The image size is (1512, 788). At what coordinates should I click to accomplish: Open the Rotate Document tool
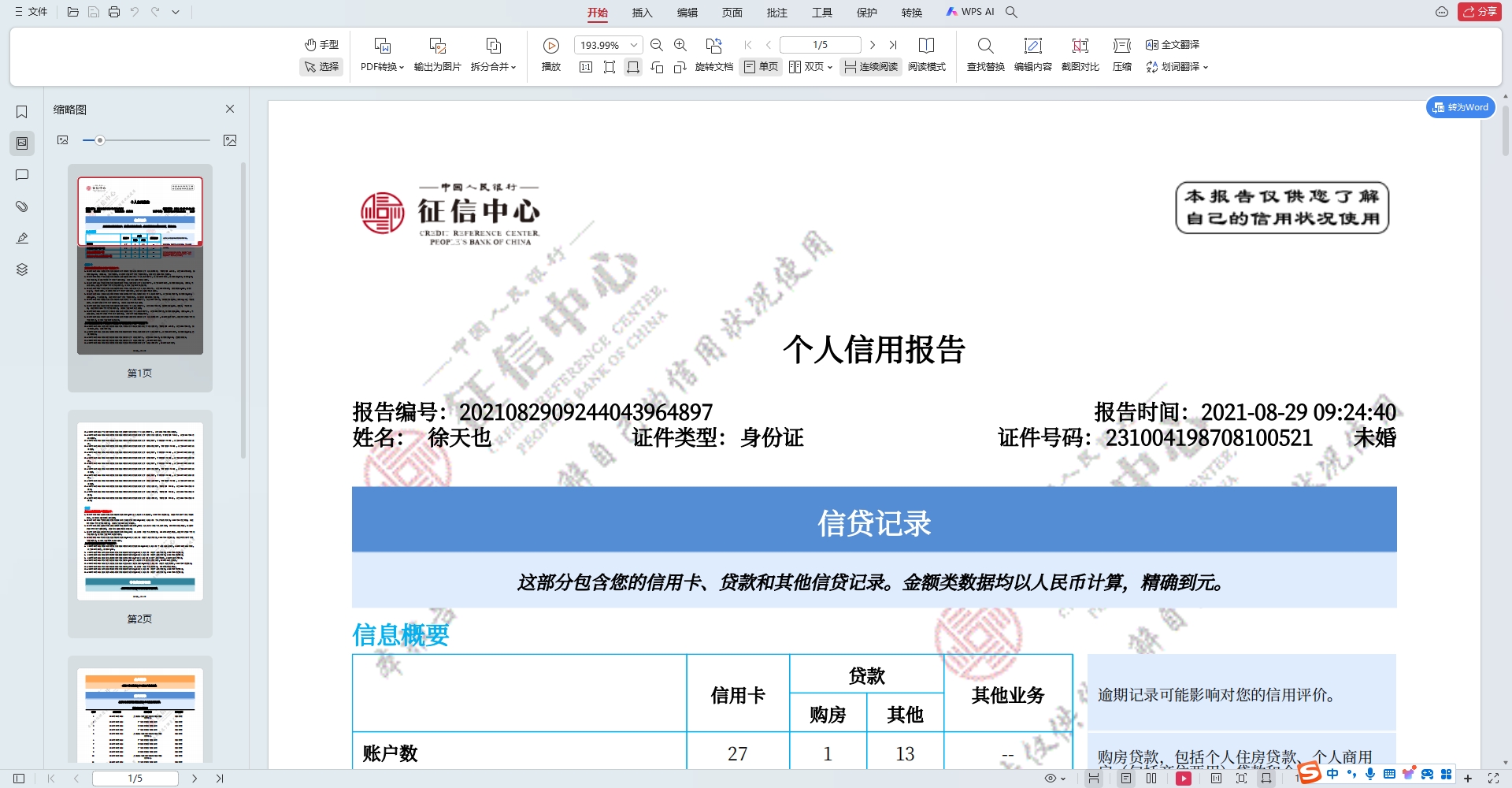pyautogui.click(x=713, y=46)
